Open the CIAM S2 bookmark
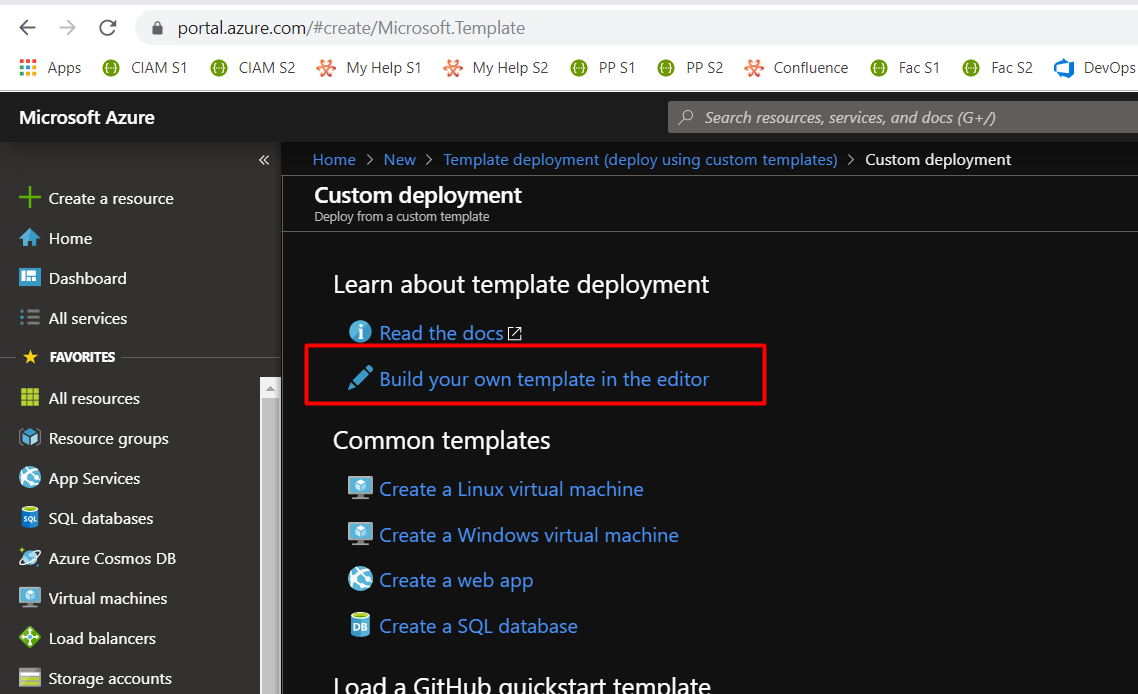1138x694 pixels. [253, 68]
